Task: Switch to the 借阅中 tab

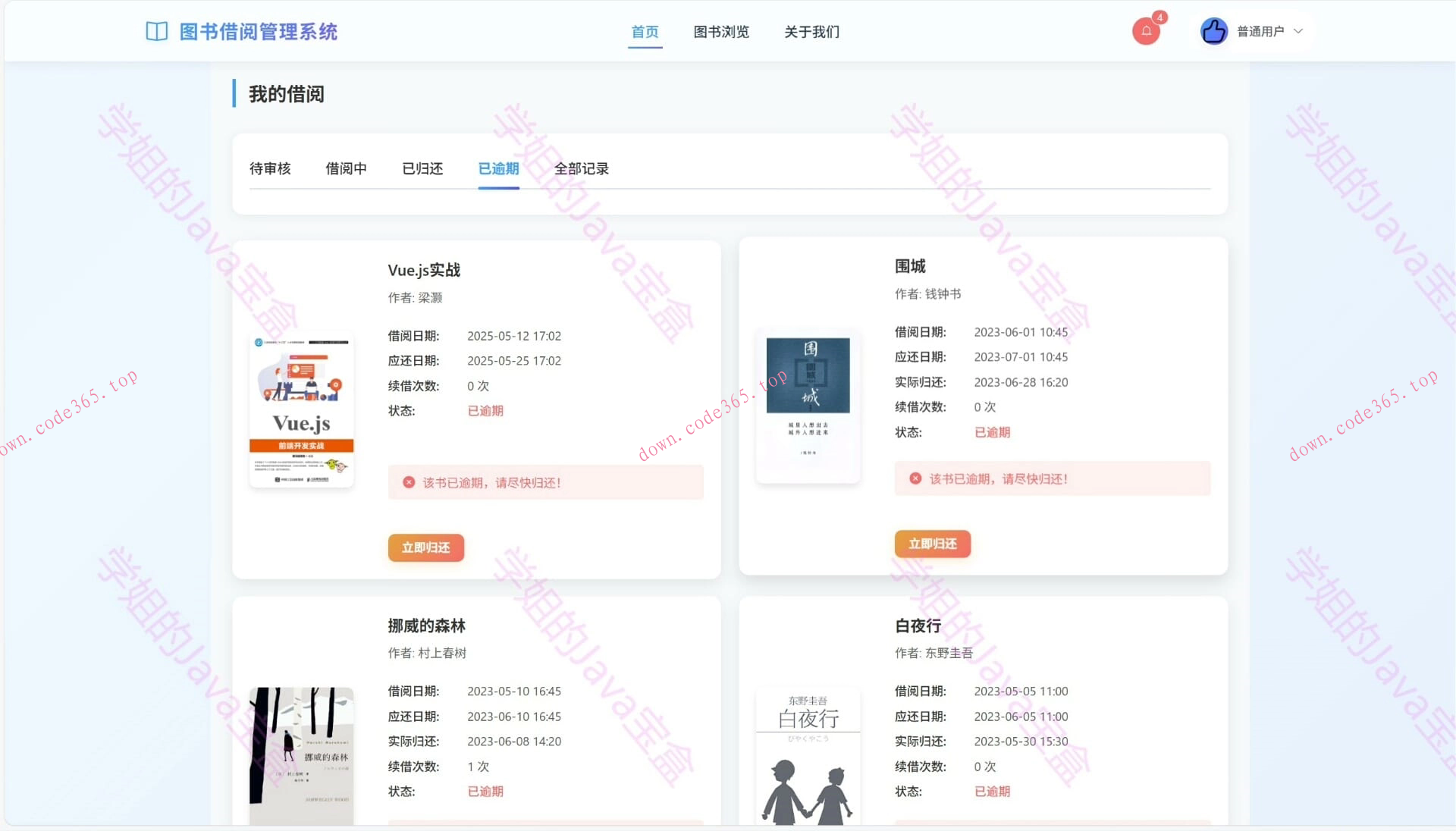Action: (346, 168)
